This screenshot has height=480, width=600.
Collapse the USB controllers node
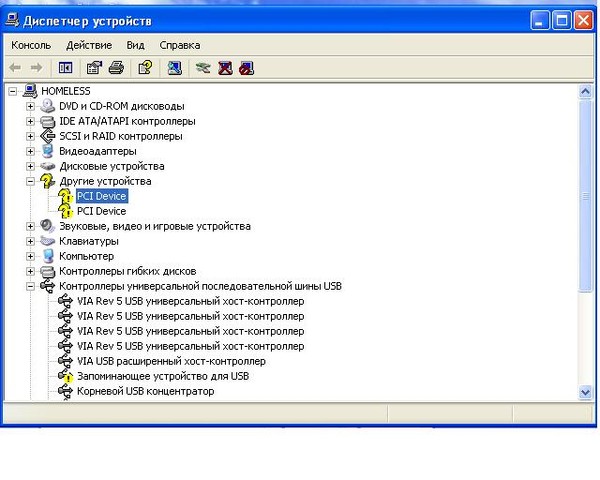click(30, 286)
